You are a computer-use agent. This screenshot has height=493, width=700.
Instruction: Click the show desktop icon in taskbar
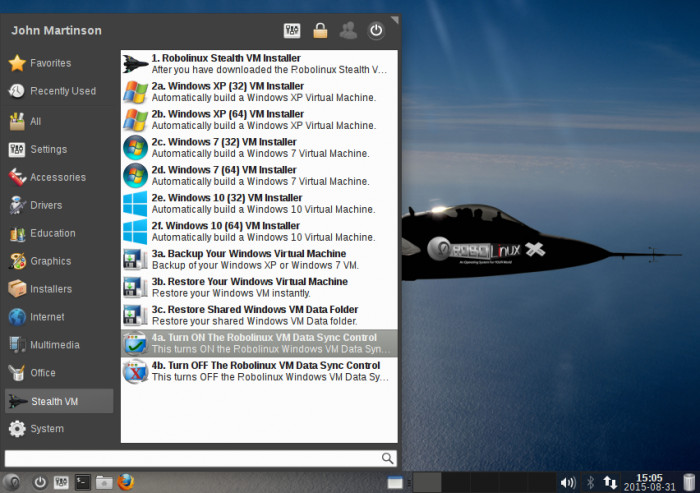tap(395, 483)
